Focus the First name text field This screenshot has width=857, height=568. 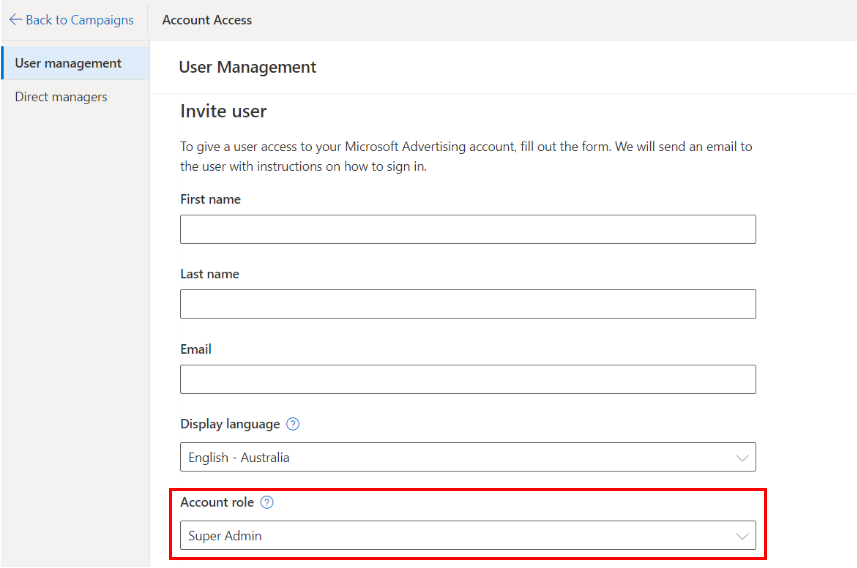pos(467,229)
